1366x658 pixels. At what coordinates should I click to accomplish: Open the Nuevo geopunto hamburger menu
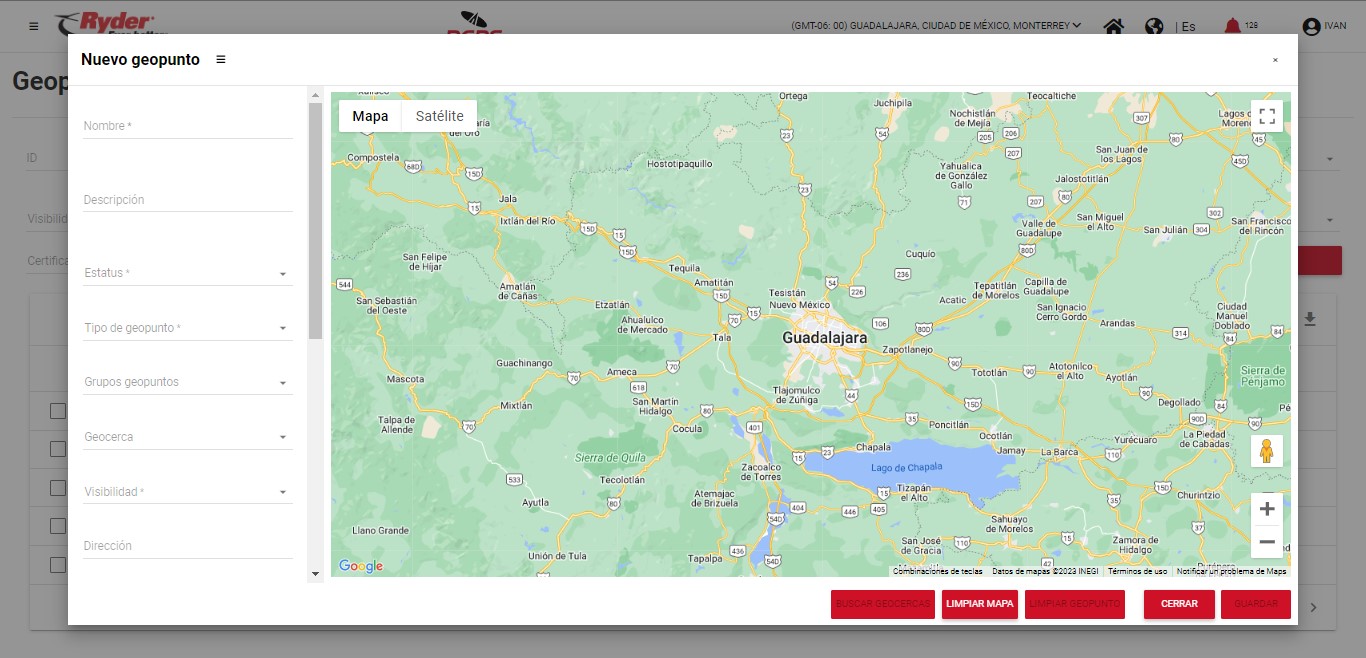[221, 60]
